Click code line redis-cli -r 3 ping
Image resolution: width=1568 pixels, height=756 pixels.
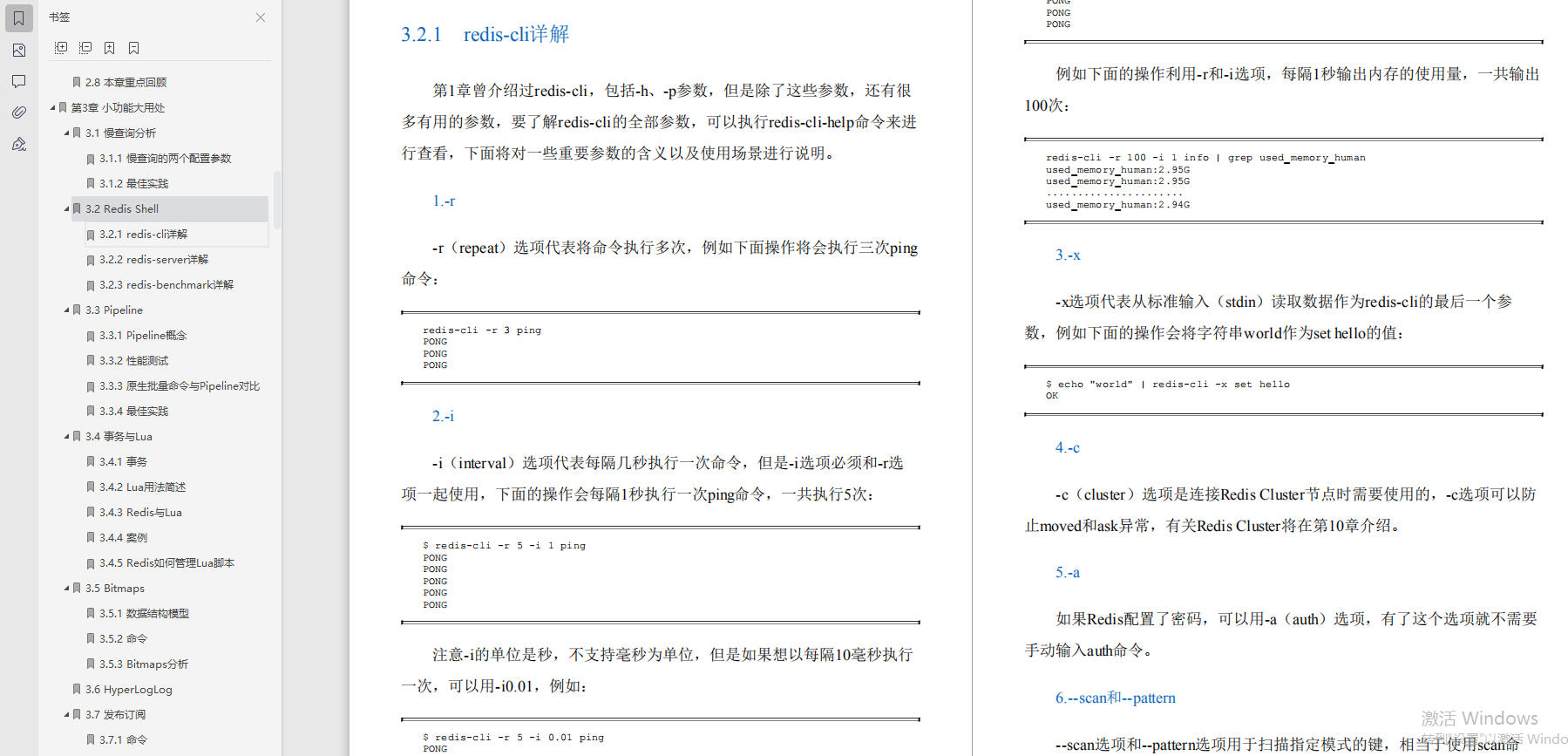tap(482, 330)
